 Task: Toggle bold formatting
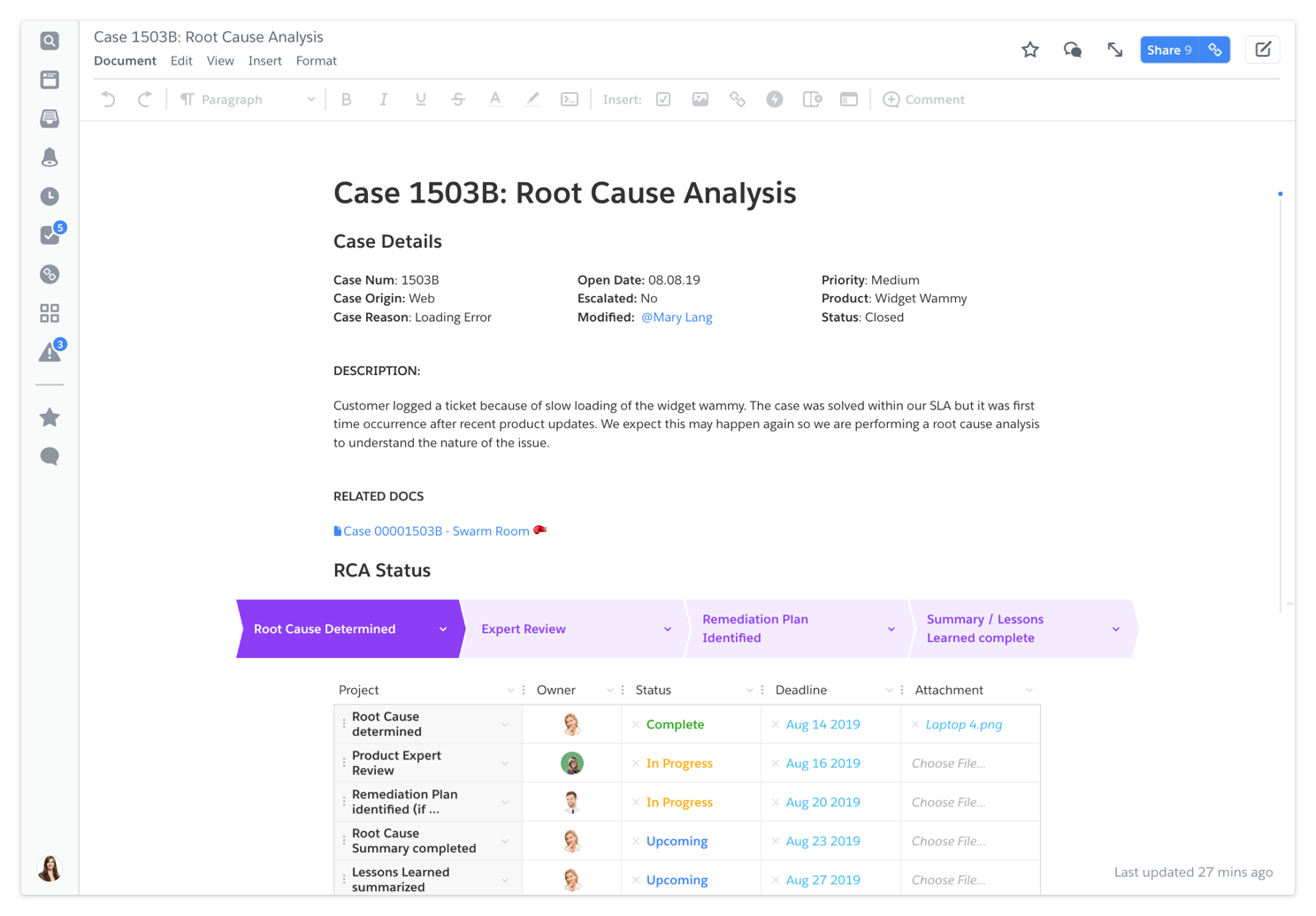pos(346,99)
